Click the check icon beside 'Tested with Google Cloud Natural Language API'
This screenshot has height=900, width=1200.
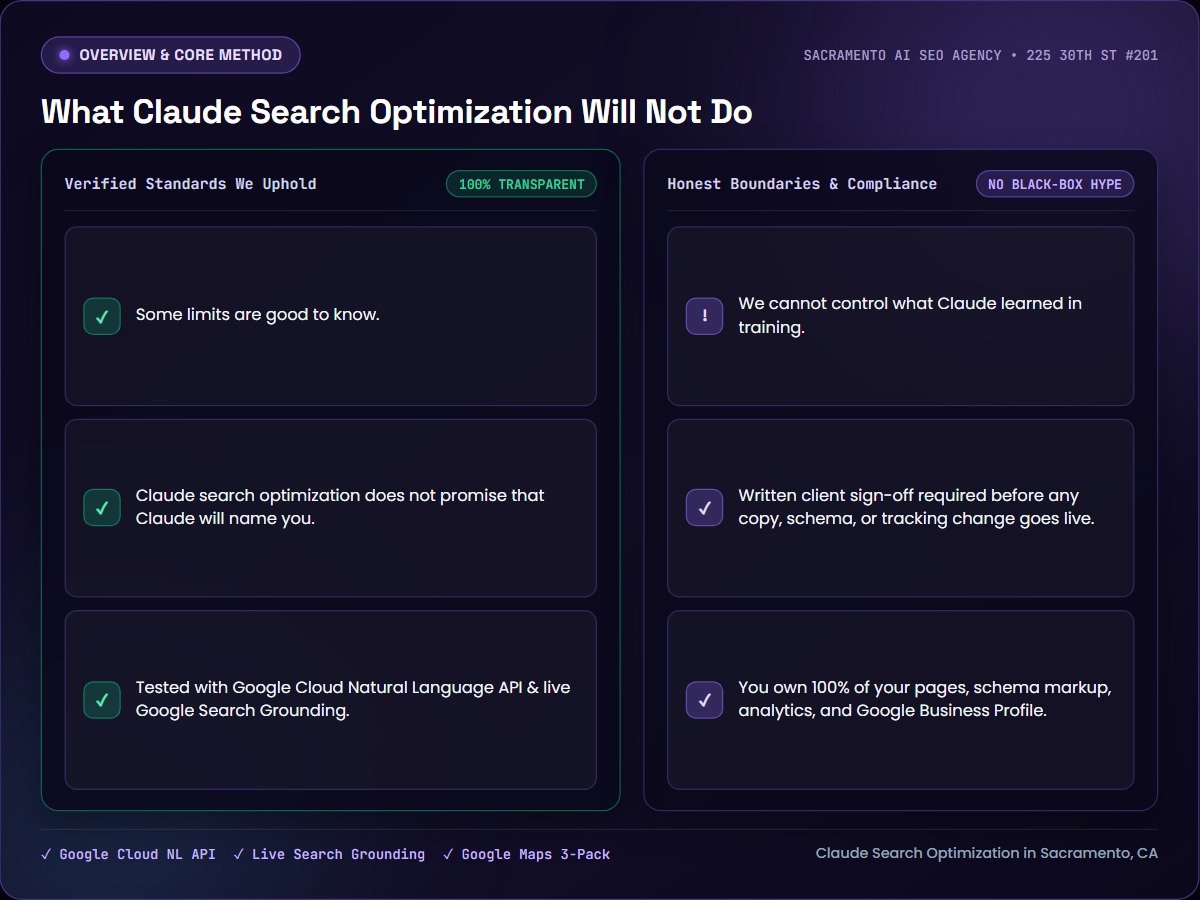(x=102, y=700)
